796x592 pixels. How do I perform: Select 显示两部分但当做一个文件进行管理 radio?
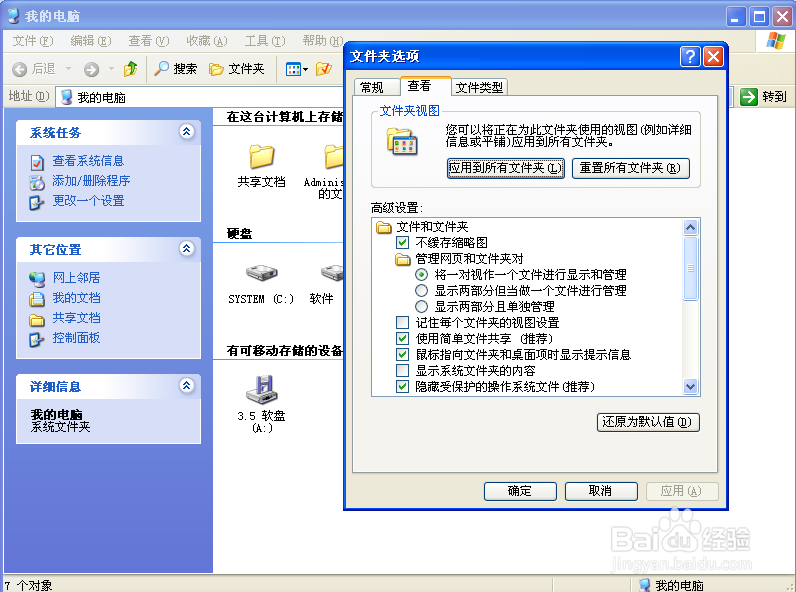[x=421, y=290]
